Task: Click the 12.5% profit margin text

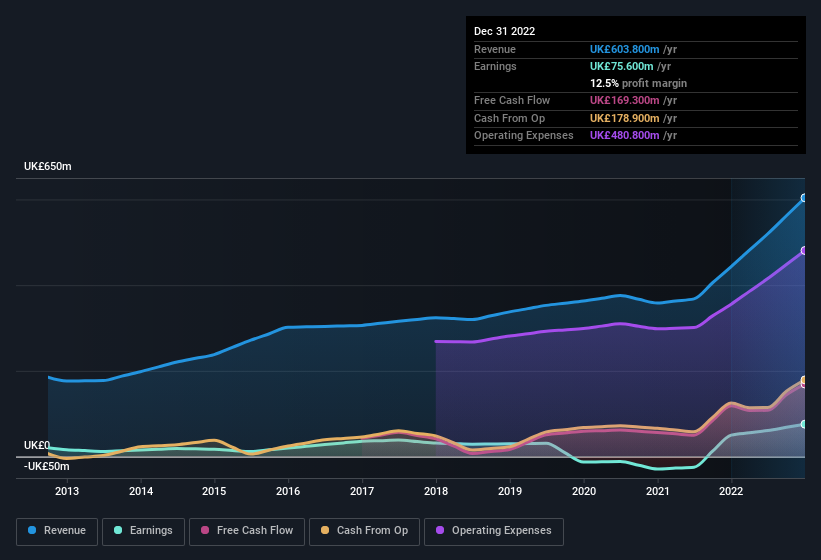Action: pos(638,83)
